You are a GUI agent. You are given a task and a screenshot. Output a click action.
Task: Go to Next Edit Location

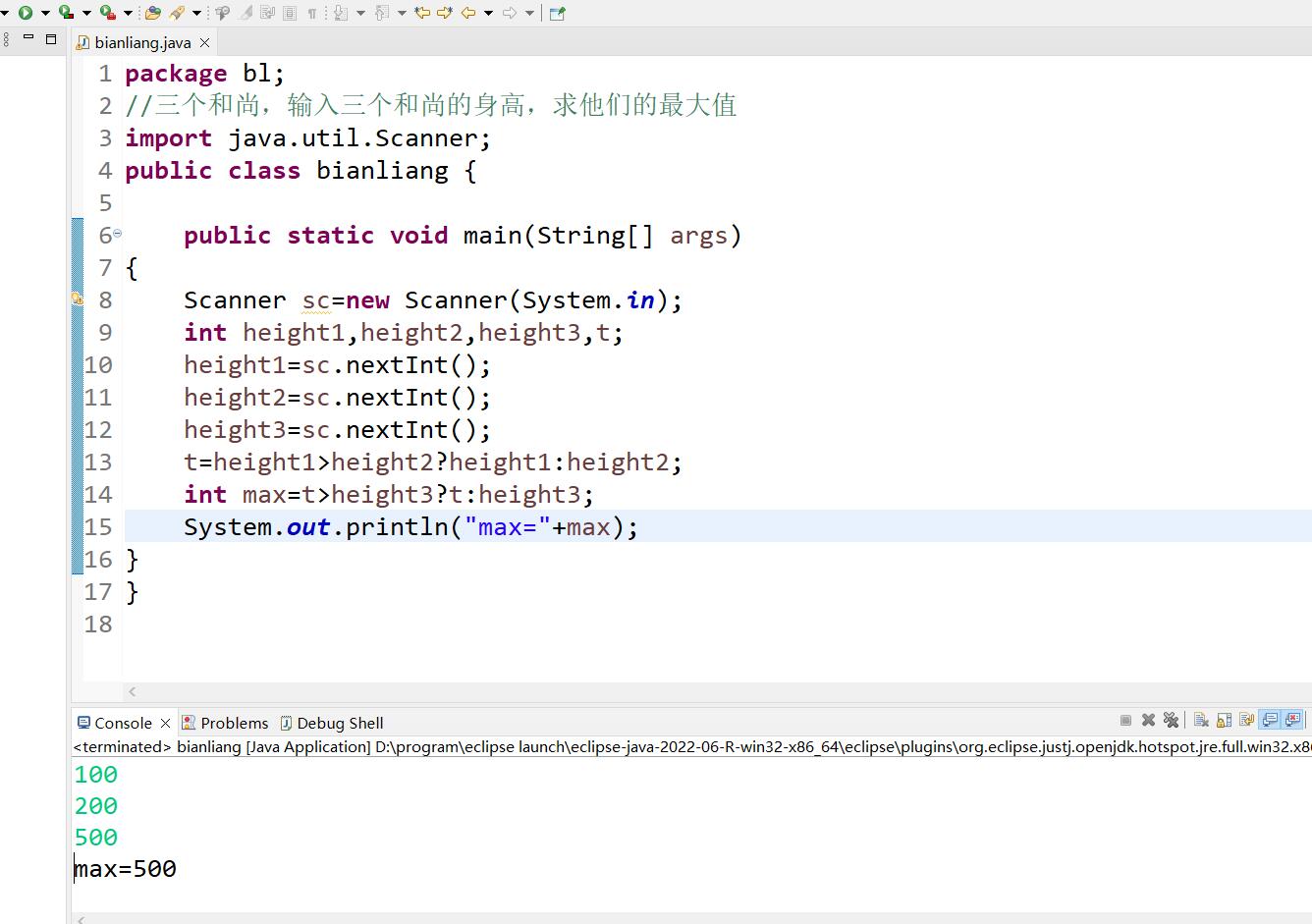(445, 13)
